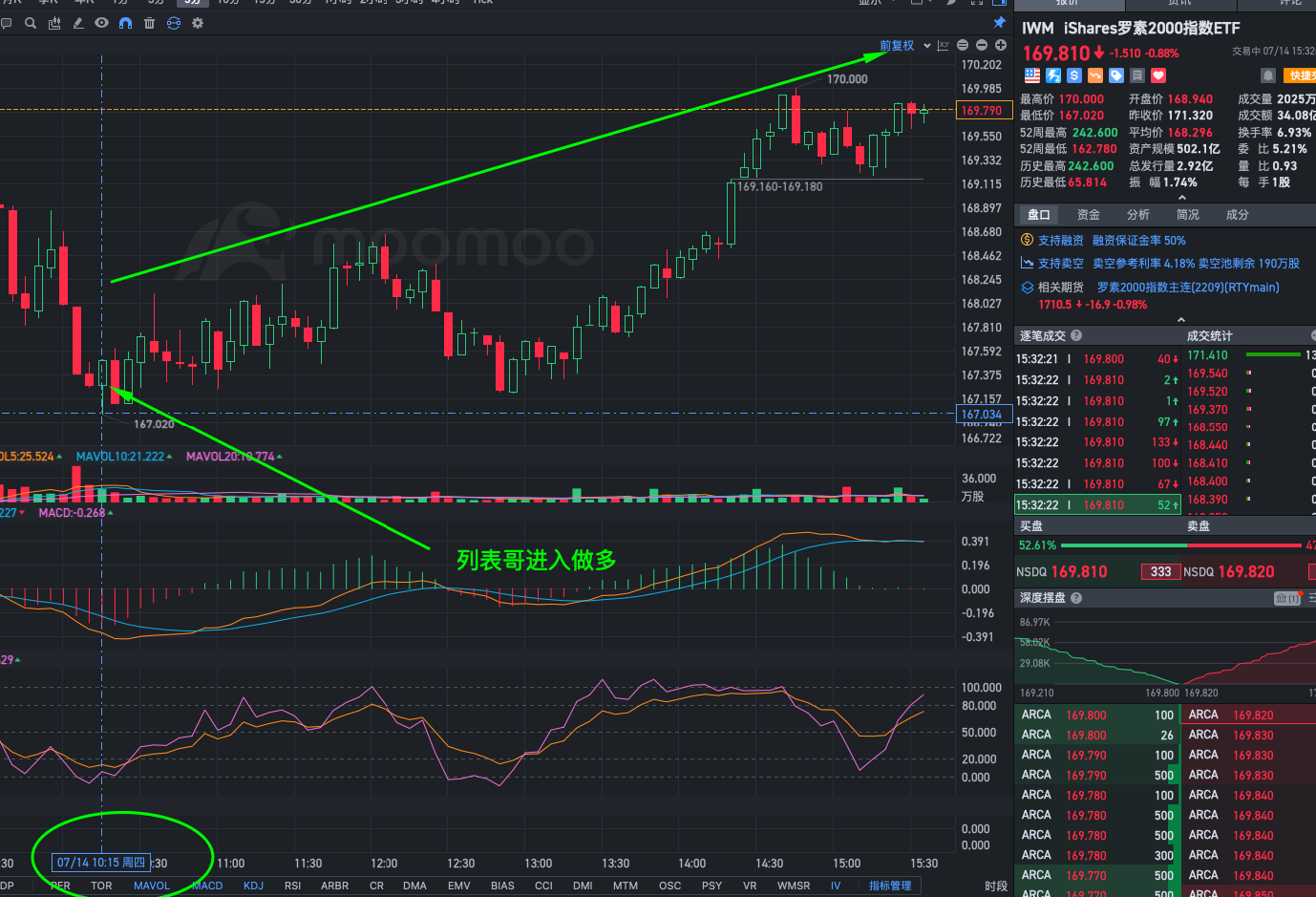Click the orange 快捷 quick trade button
Viewport: 1316px width, 897px height.
pyautogui.click(x=1300, y=75)
